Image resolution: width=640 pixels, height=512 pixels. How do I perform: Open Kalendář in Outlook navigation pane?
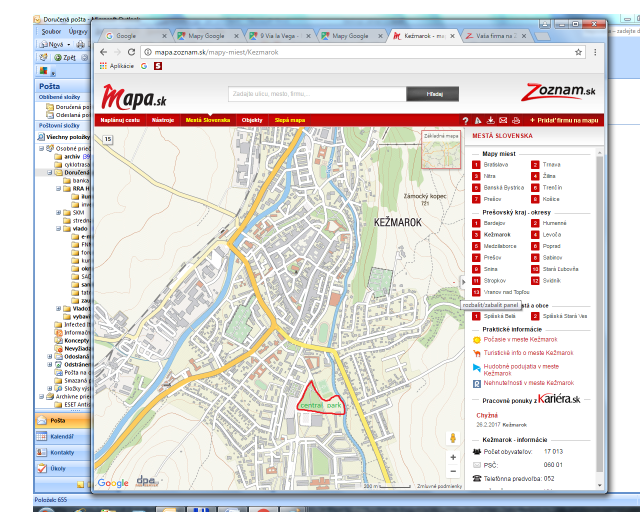tap(62, 436)
